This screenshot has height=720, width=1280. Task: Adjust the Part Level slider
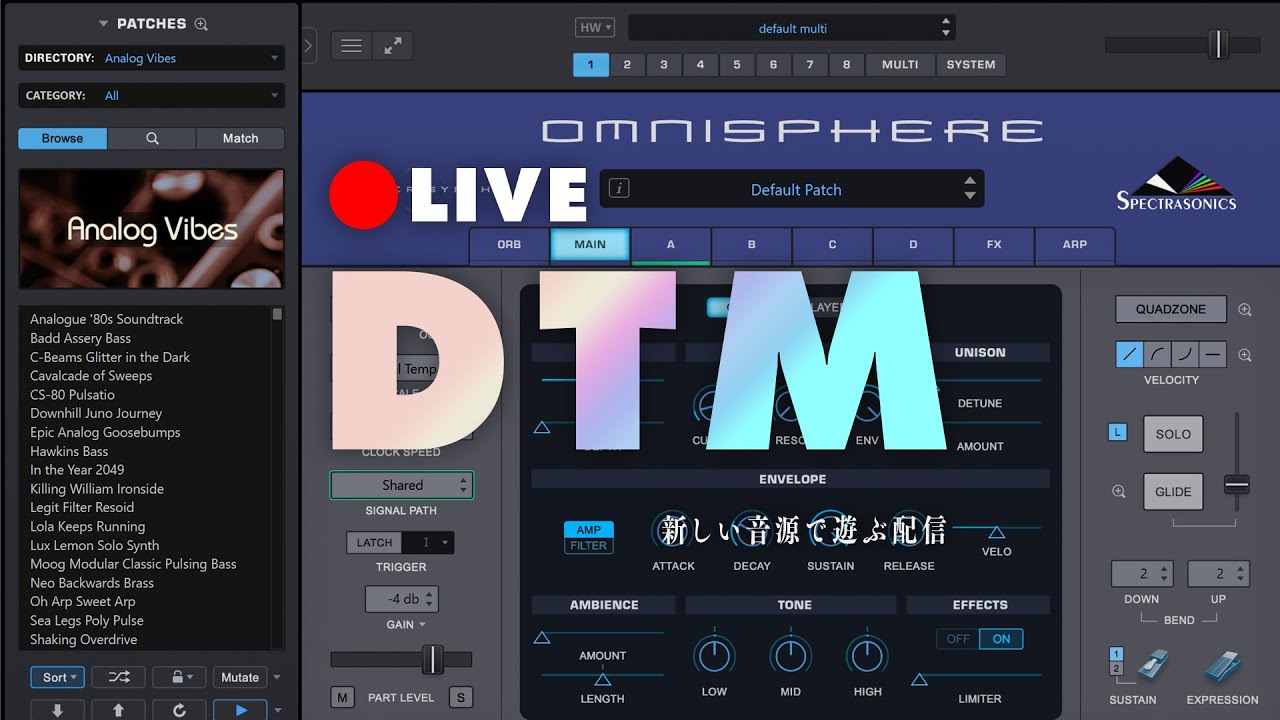[432, 659]
